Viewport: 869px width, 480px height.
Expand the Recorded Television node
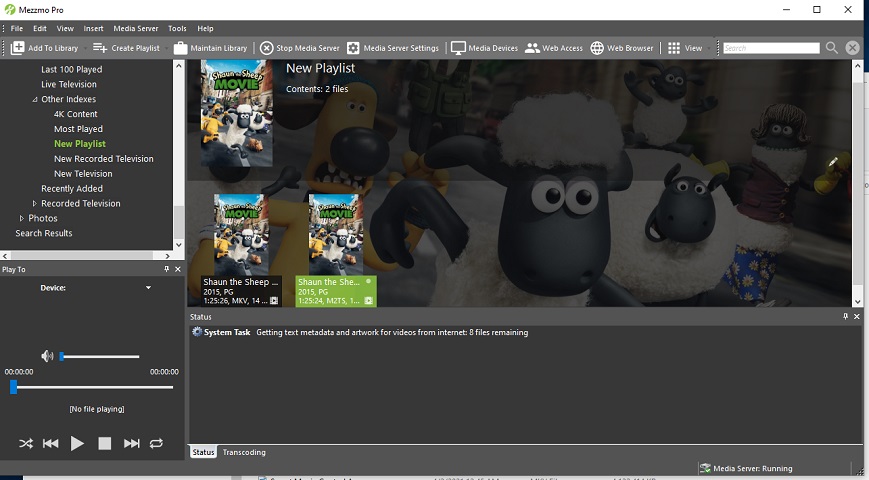(34, 203)
